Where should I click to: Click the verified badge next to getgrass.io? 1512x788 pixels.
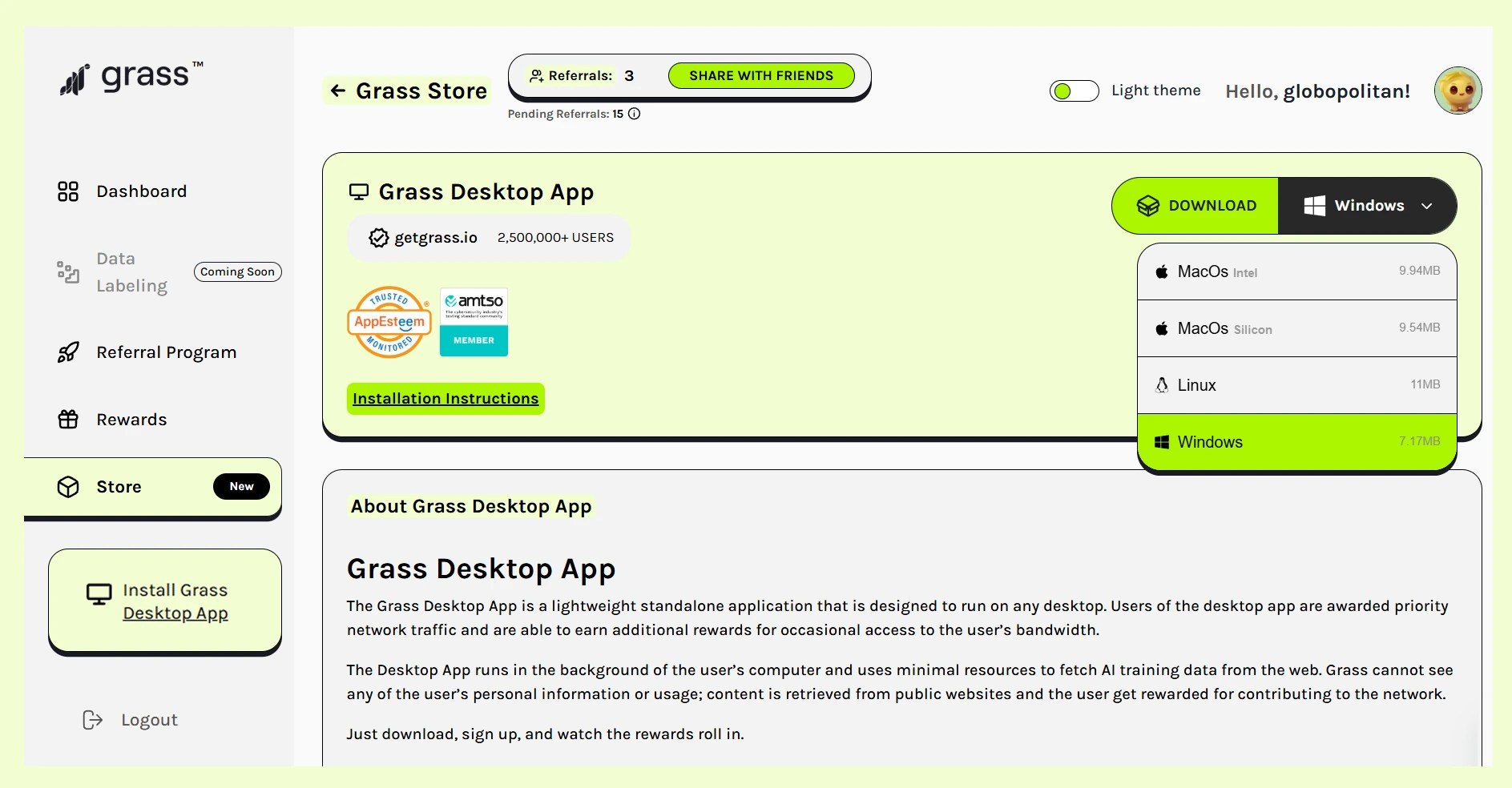[378, 238]
